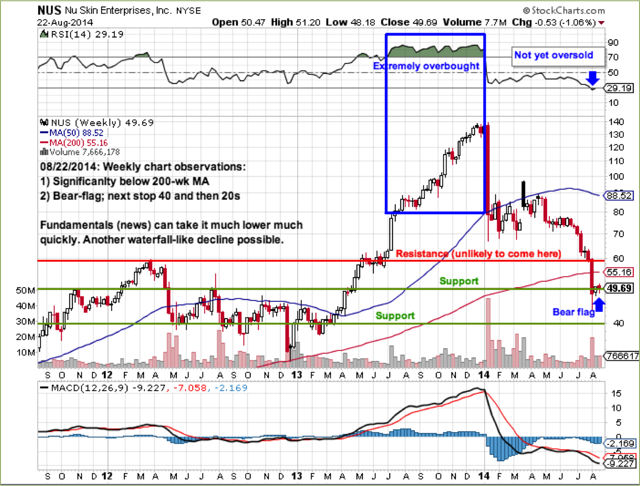Click the Volume 7.7M header value
This screenshot has height=486, width=640.
474,22
